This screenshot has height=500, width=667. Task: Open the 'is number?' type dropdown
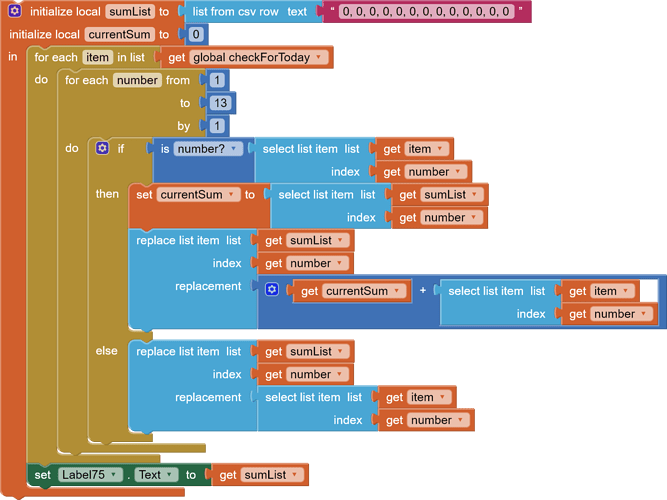pos(234,149)
